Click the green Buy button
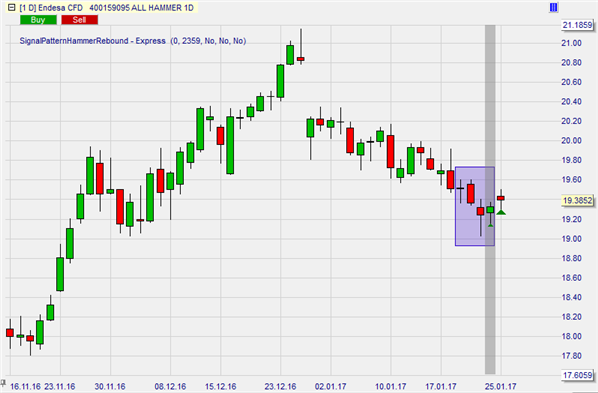The width and height of the screenshot is (598, 393). [x=38, y=20]
